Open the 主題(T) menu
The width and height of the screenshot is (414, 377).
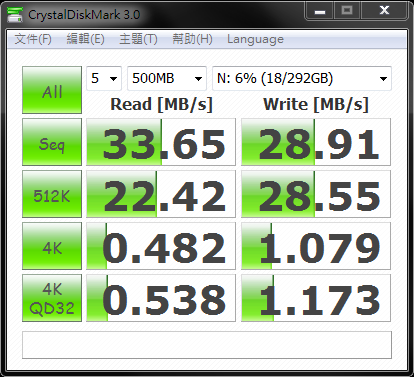click(138, 39)
